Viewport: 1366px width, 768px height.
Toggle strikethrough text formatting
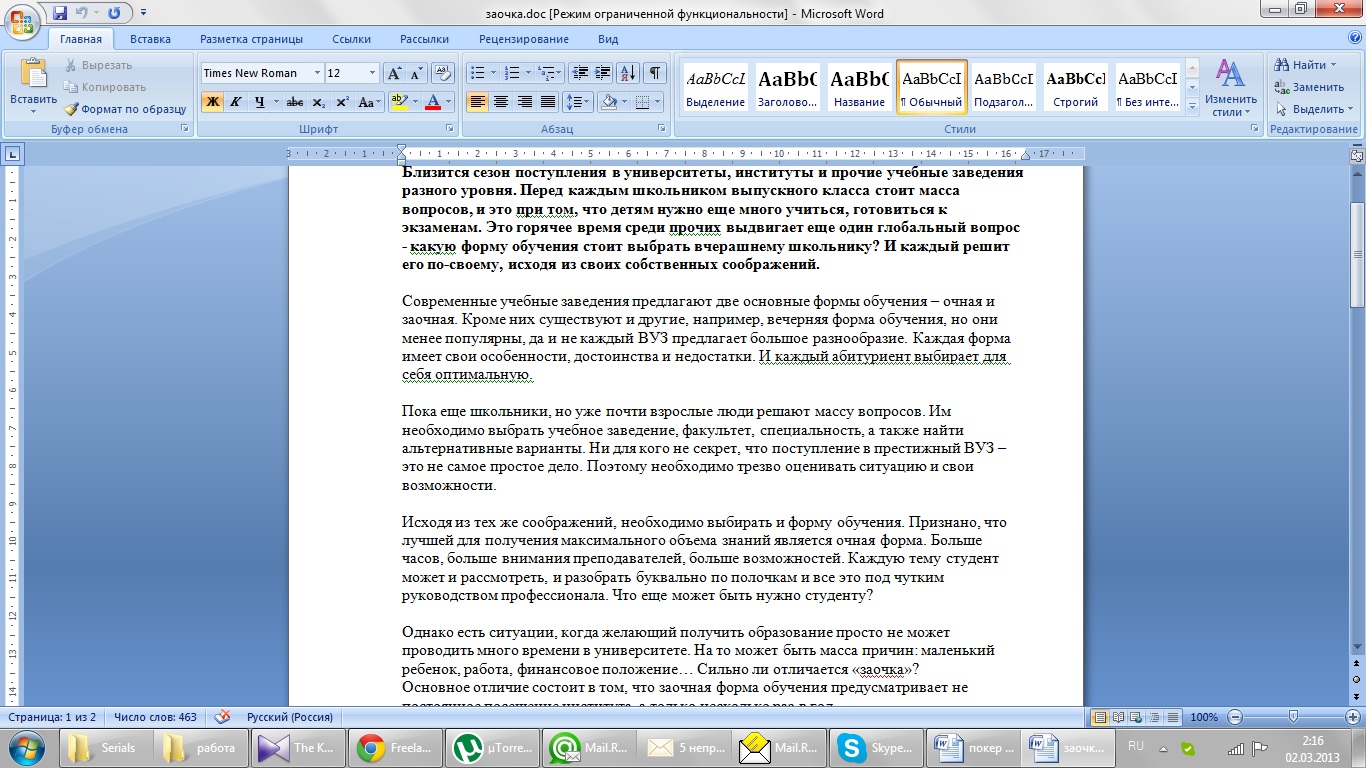[294, 102]
